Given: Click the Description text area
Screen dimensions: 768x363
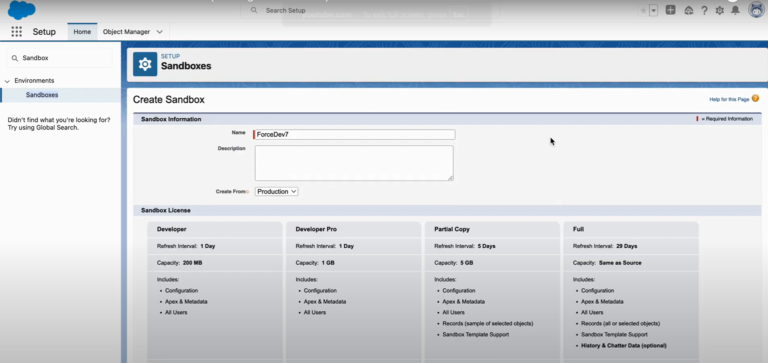Looking at the screenshot, I should [x=354, y=163].
